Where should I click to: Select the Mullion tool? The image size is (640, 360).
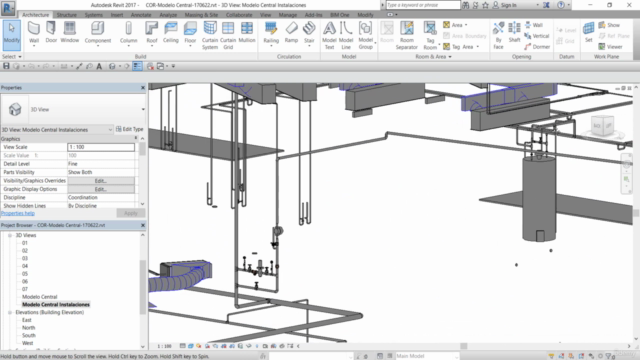point(247,33)
